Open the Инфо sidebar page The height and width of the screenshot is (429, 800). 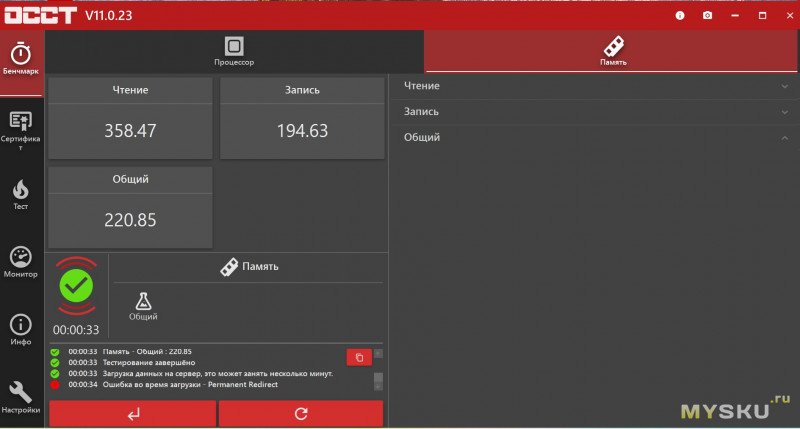pyautogui.click(x=21, y=329)
